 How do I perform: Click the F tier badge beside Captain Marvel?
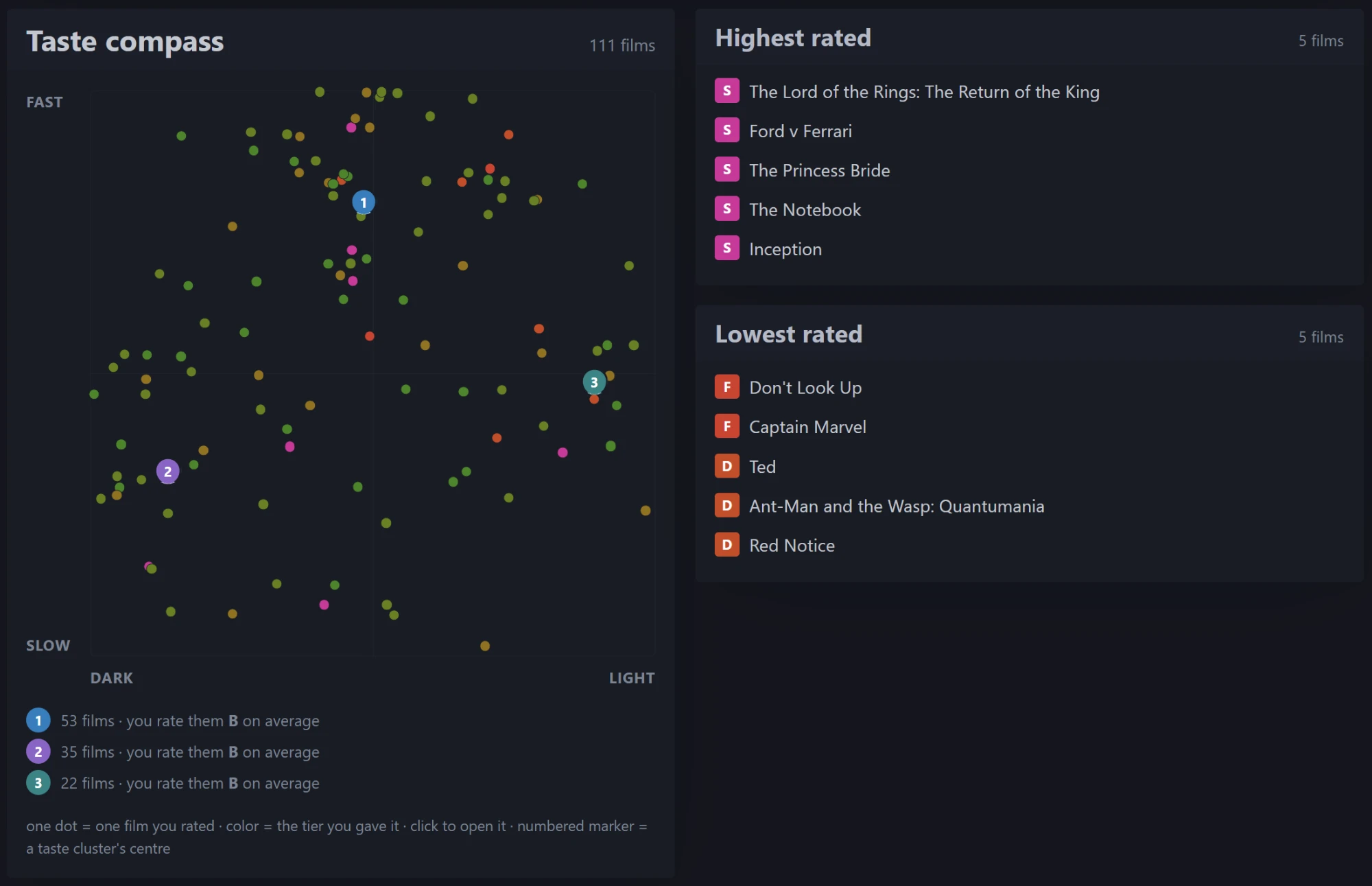coord(727,427)
